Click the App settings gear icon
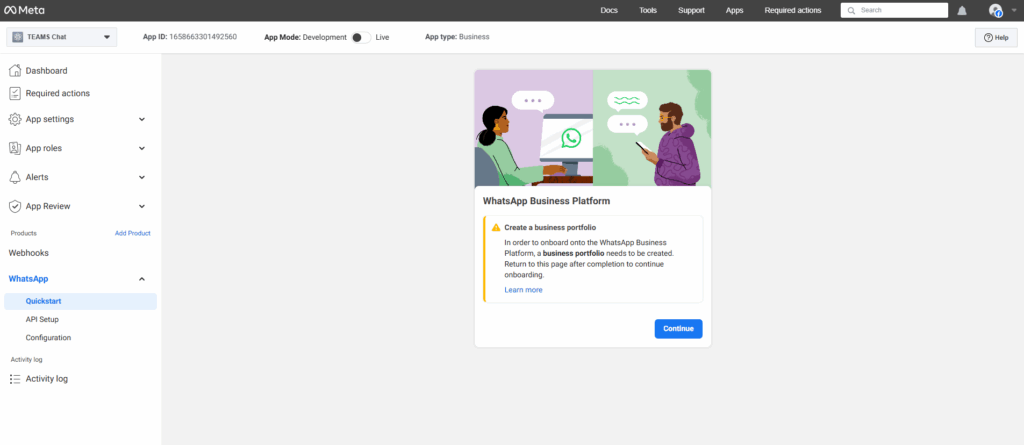Image resolution: width=1024 pixels, height=445 pixels. point(14,120)
